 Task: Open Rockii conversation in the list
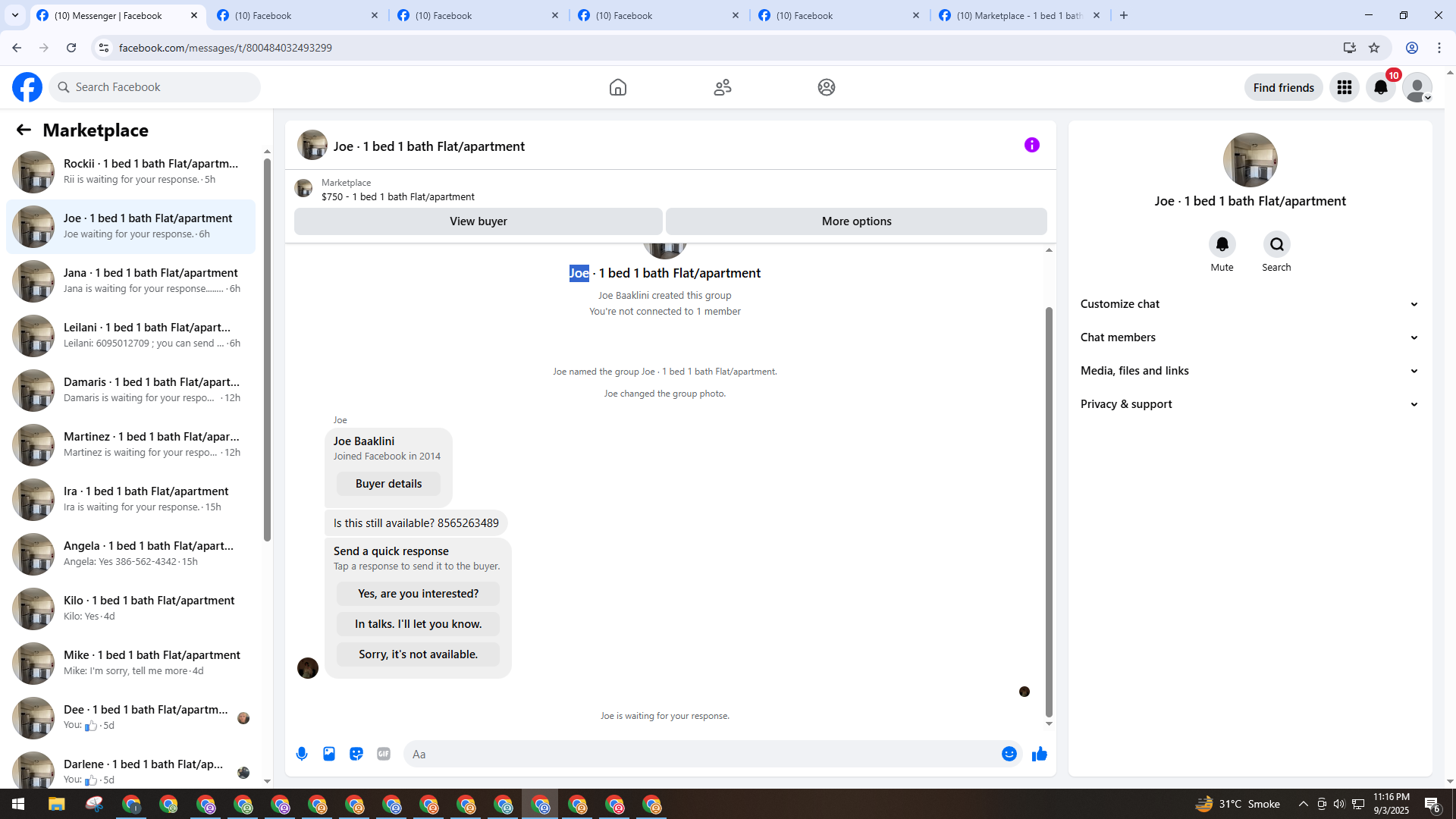(131, 172)
